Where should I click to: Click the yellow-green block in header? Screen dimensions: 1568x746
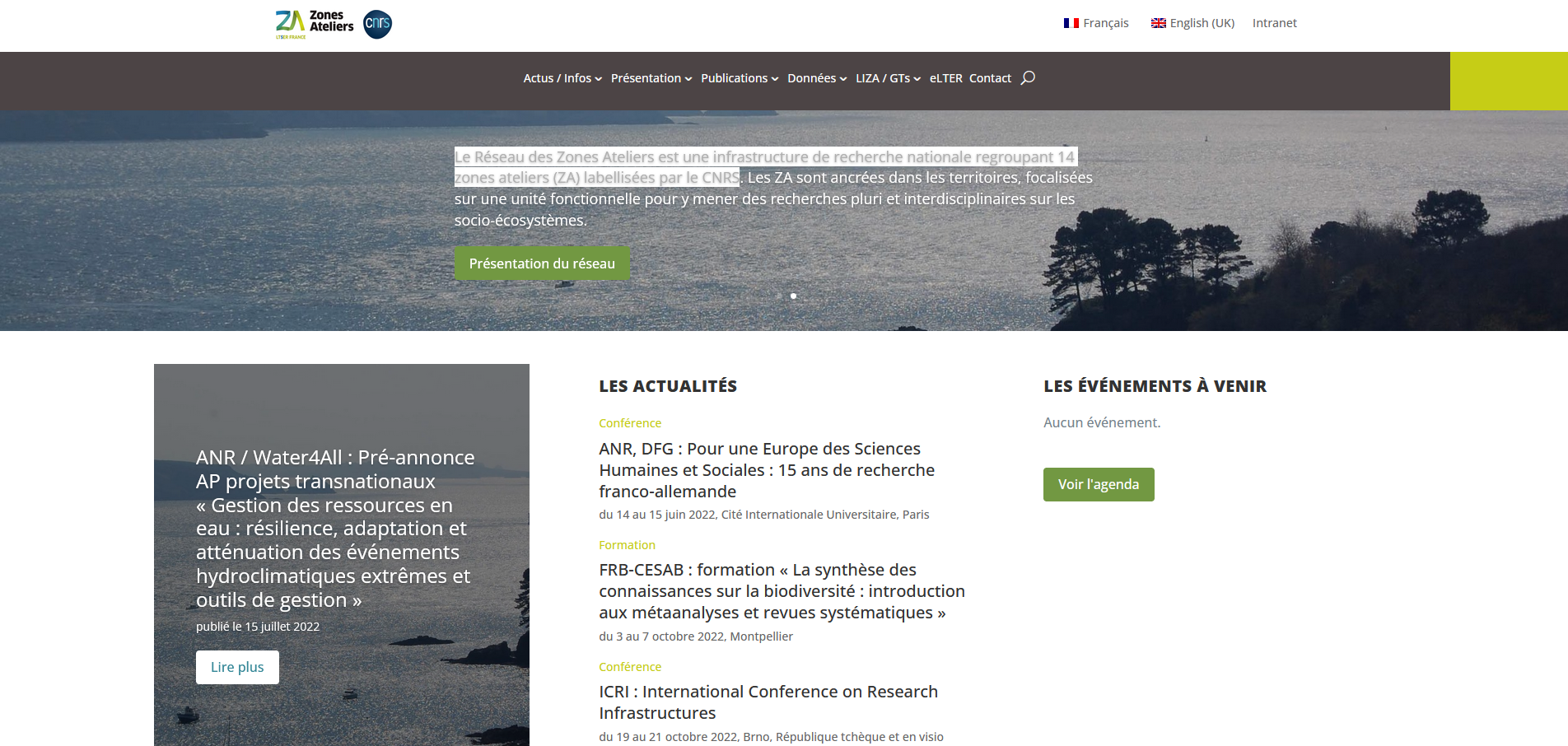[1508, 81]
